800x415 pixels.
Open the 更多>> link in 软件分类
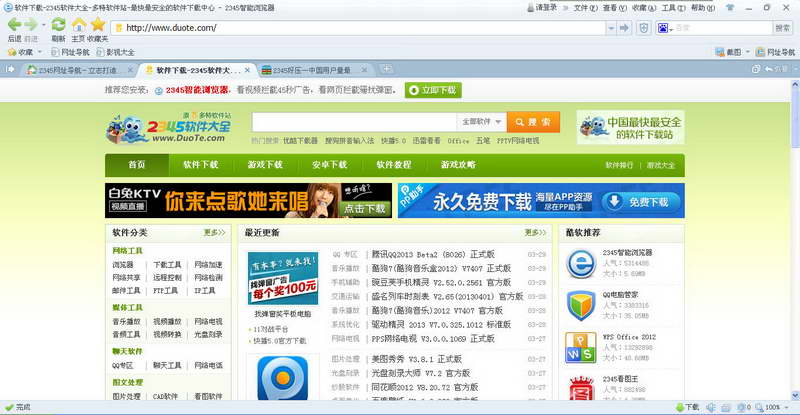(214, 233)
